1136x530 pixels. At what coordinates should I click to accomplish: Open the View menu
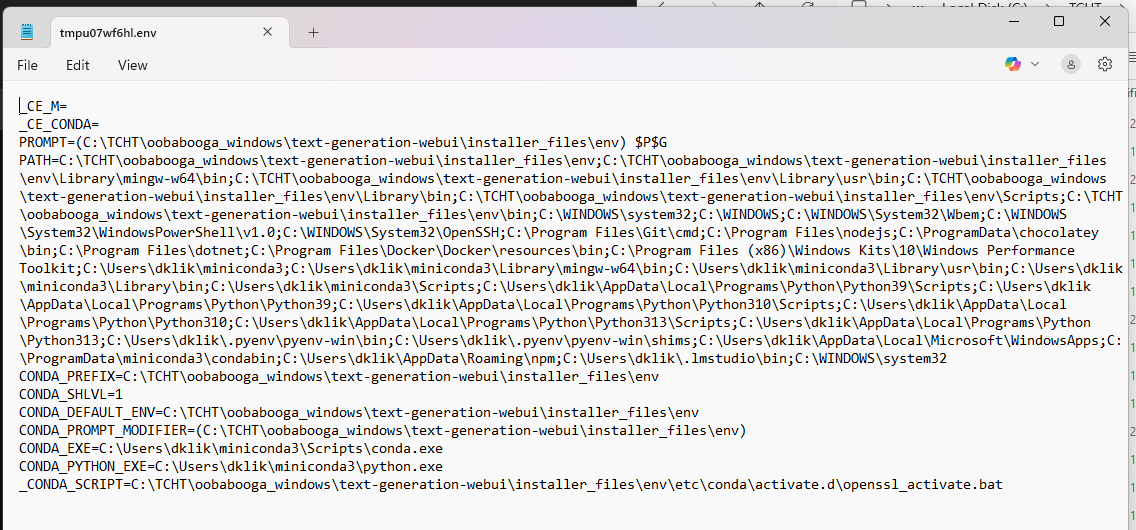click(x=133, y=65)
